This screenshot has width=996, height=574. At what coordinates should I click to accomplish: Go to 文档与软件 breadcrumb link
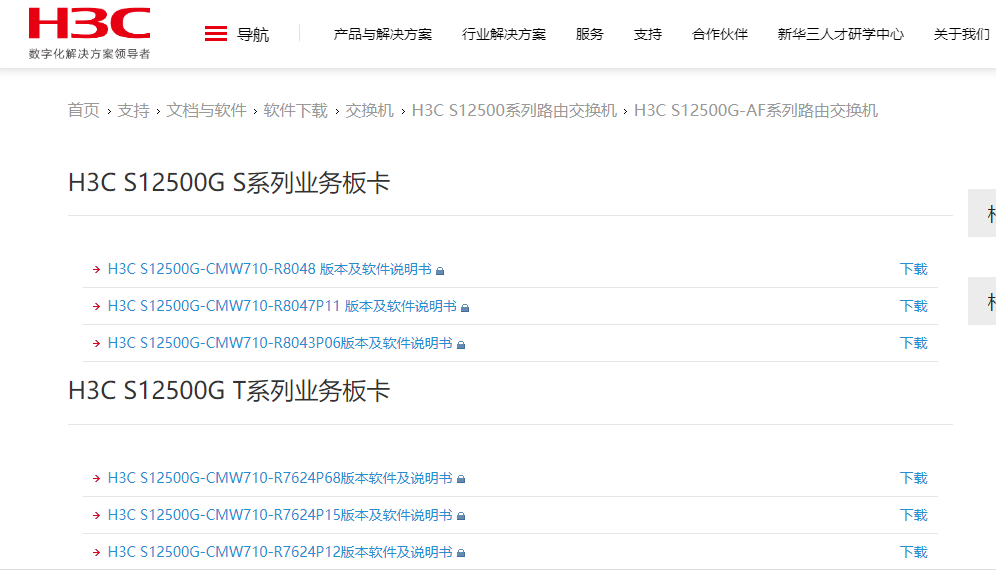click(x=206, y=110)
